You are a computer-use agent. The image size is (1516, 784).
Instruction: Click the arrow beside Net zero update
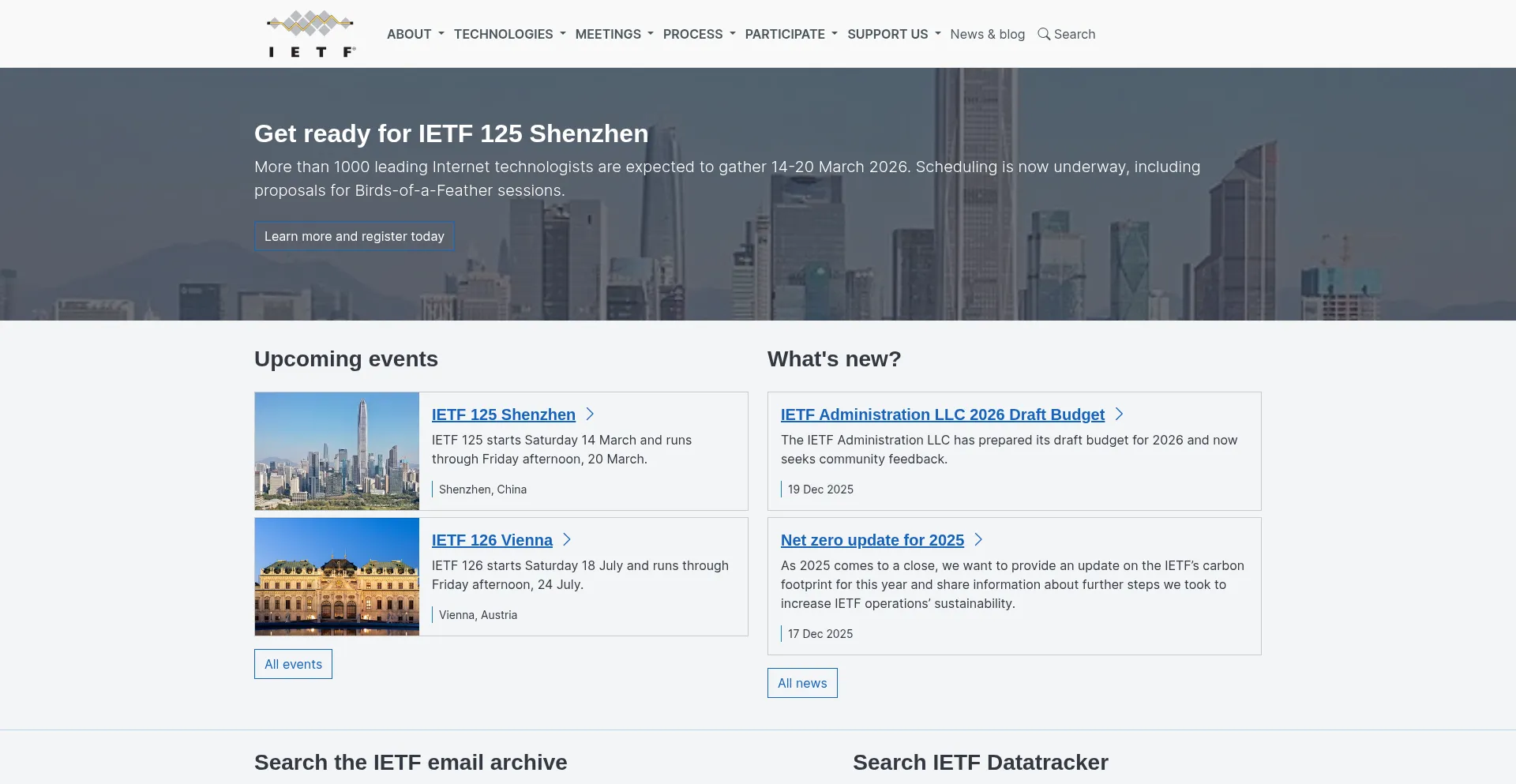[979, 539]
